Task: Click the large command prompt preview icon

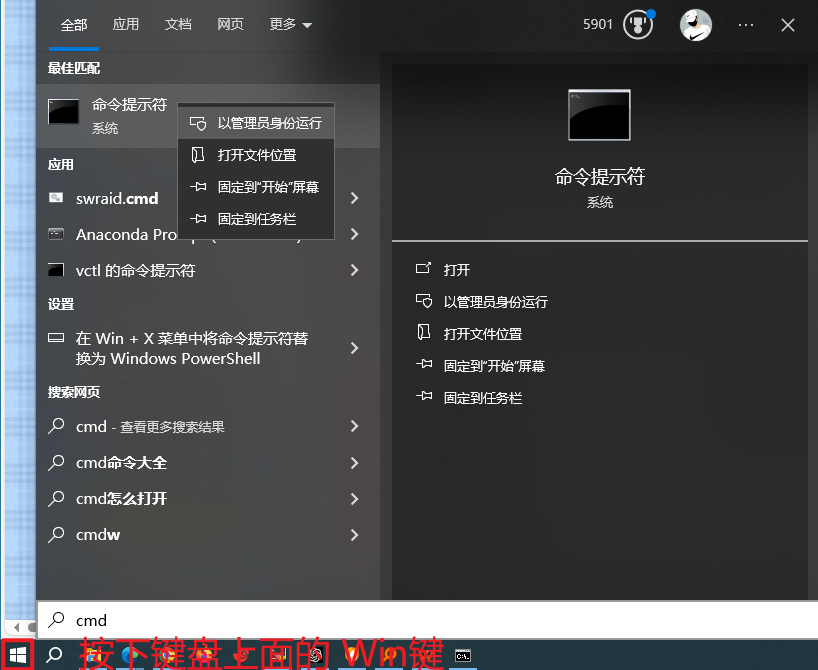Action: coord(599,115)
